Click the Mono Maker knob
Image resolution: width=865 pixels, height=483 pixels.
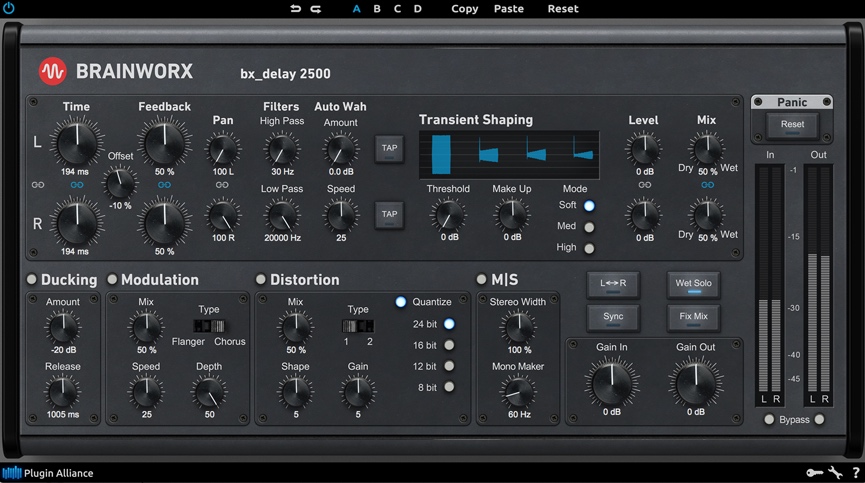[x=518, y=392]
